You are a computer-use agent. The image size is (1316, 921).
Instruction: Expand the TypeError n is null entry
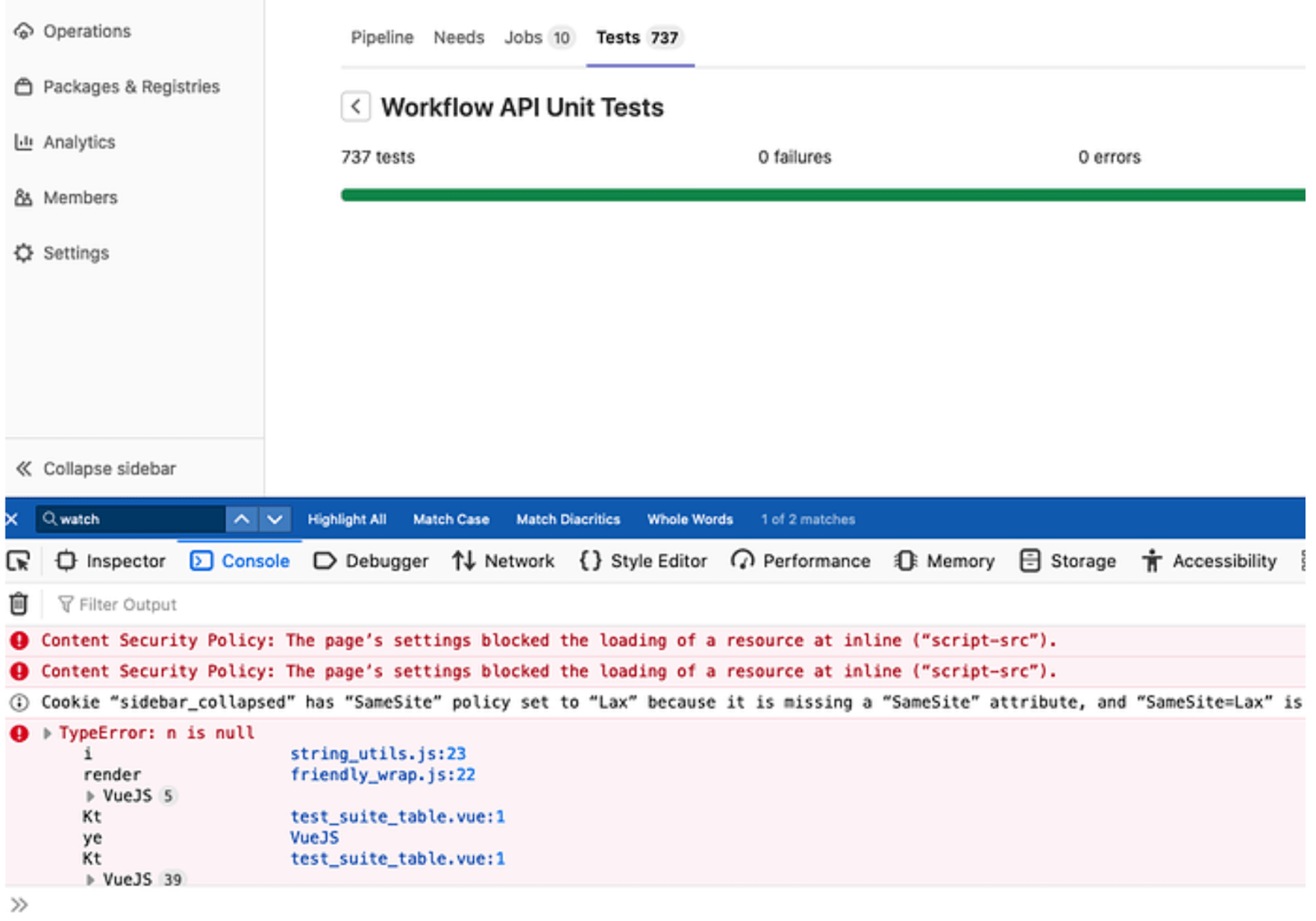[x=48, y=733]
